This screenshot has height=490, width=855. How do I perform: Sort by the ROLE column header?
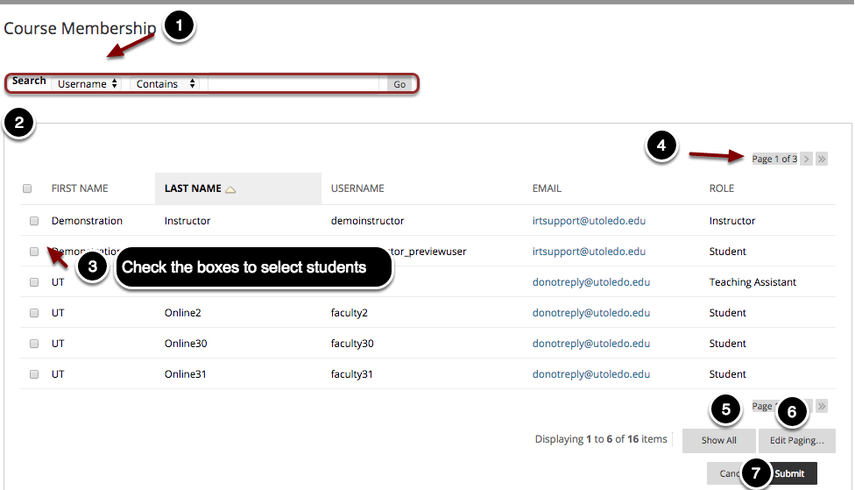point(721,189)
